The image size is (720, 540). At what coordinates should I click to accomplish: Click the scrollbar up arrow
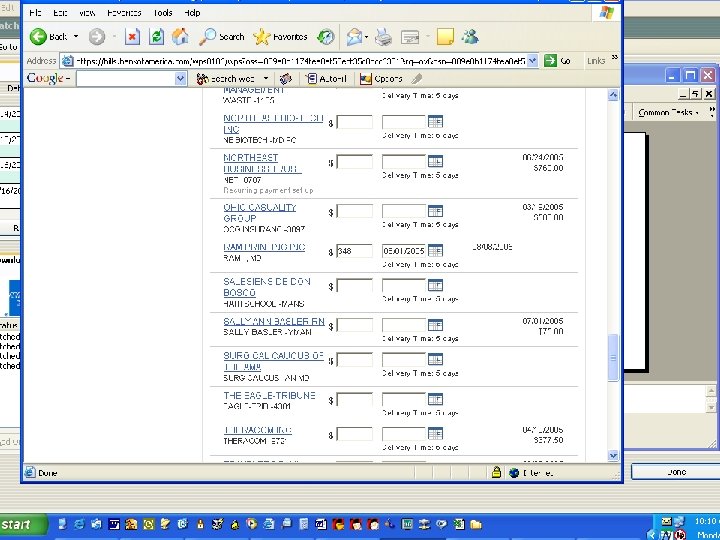[x=613, y=95]
